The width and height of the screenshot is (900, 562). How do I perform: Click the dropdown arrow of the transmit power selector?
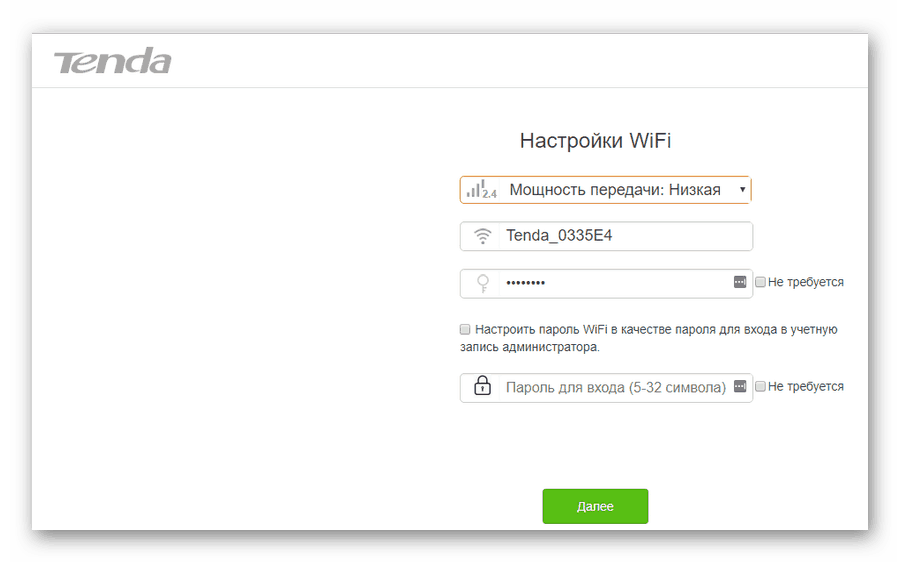tap(742, 190)
